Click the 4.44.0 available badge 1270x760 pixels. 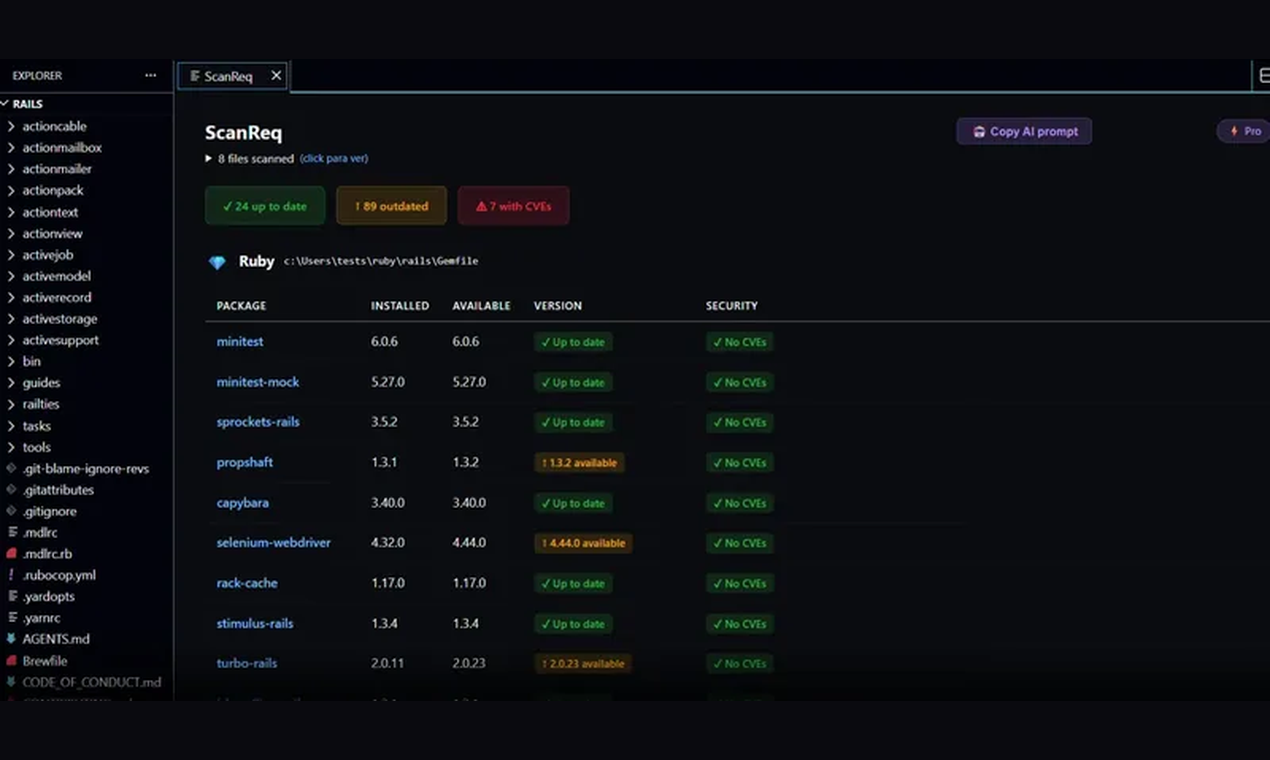pyautogui.click(x=583, y=543)
